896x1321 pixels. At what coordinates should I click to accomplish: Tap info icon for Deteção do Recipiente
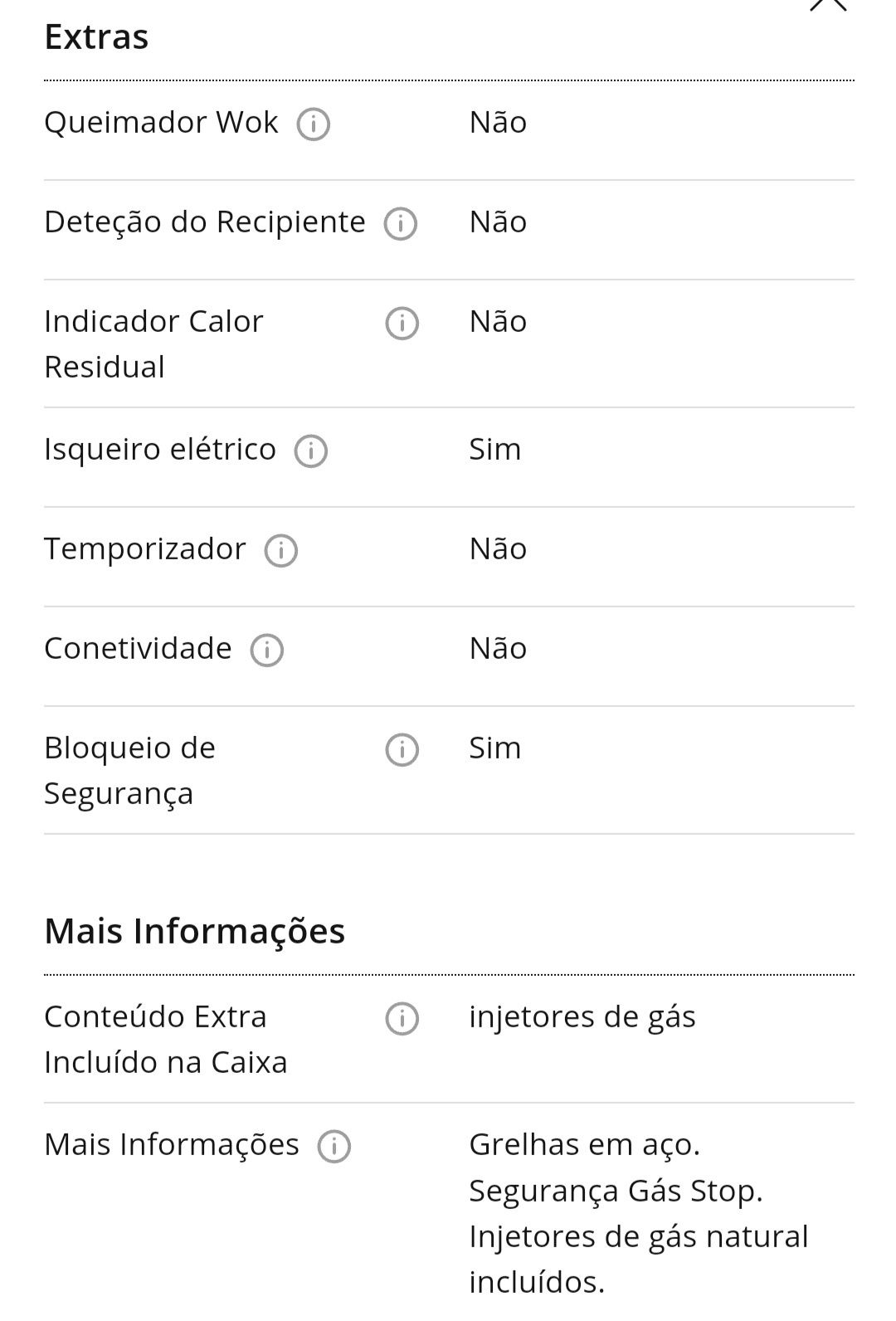tap(400, 224)
